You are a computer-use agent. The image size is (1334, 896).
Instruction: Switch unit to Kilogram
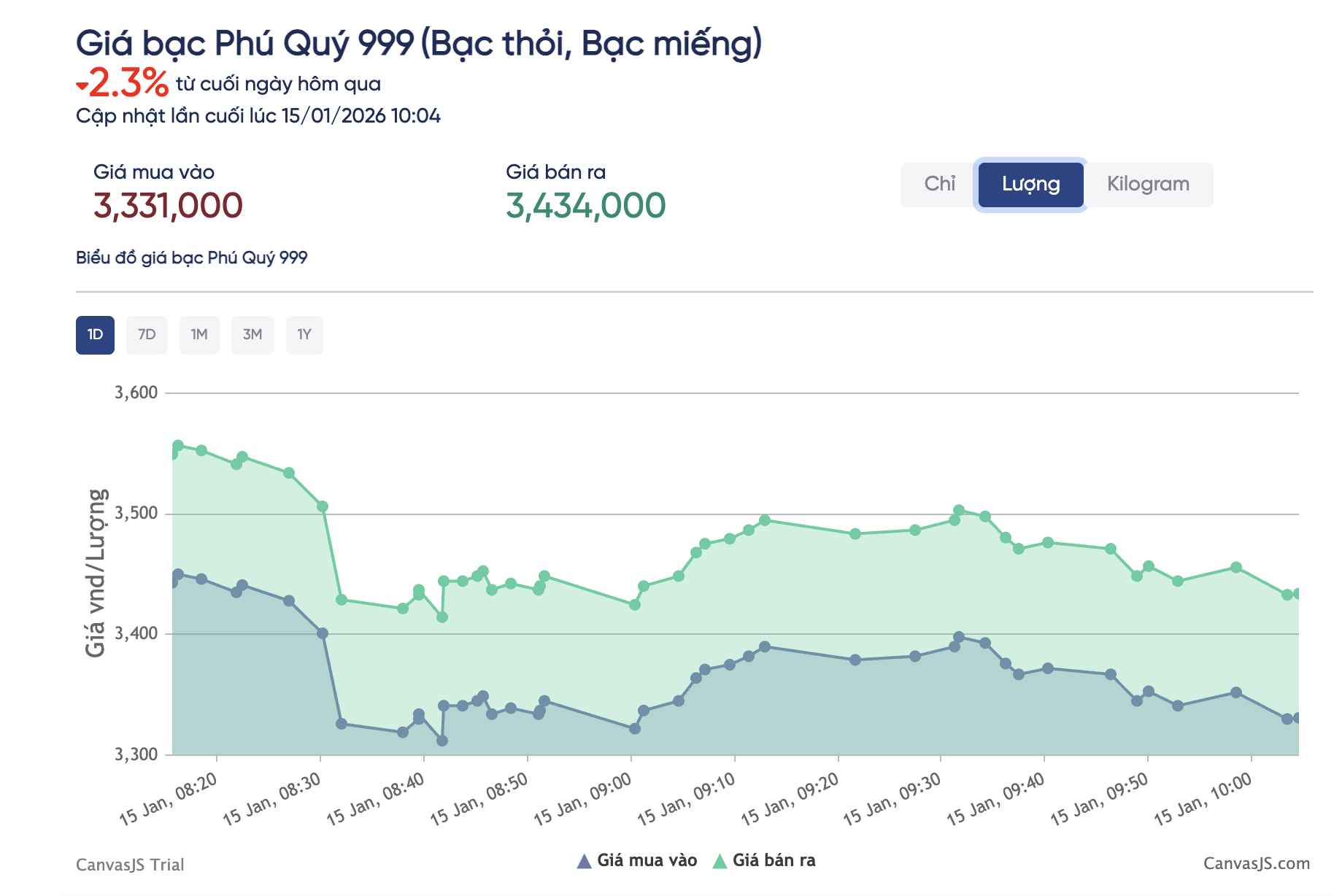click(x=1149, y=185)
